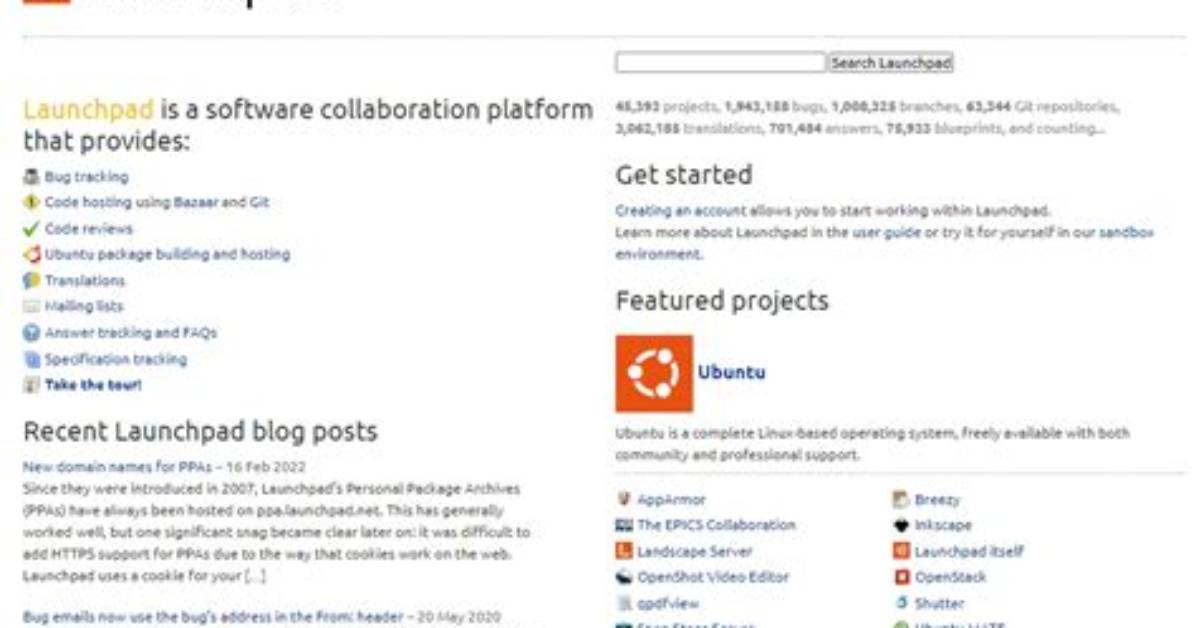Click the EPICS Collaboration project icon
The image size is (1196, 628).
click(x=624, y=525)
